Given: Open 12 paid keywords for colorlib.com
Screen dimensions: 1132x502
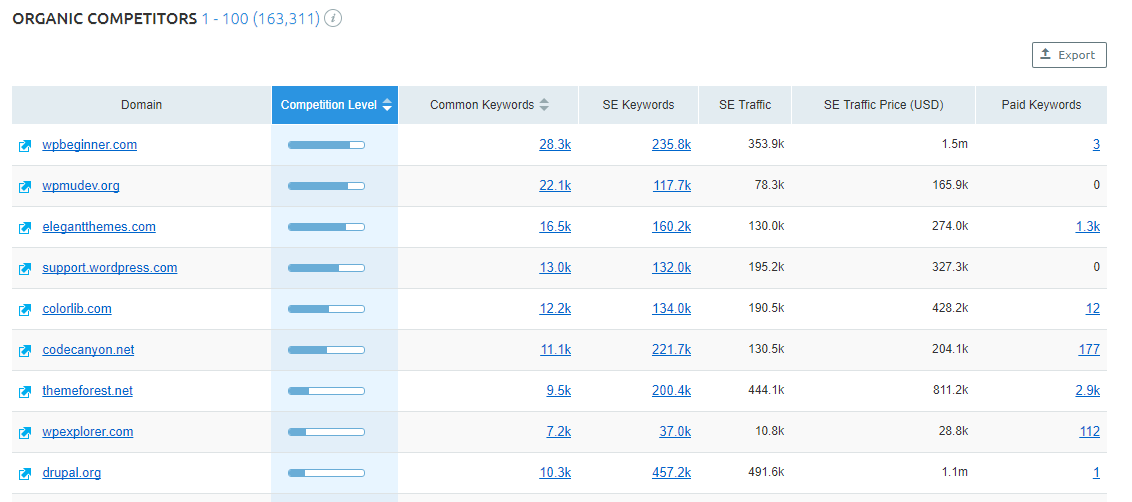Looking at the screenshot, I should tap(1092, 309).
